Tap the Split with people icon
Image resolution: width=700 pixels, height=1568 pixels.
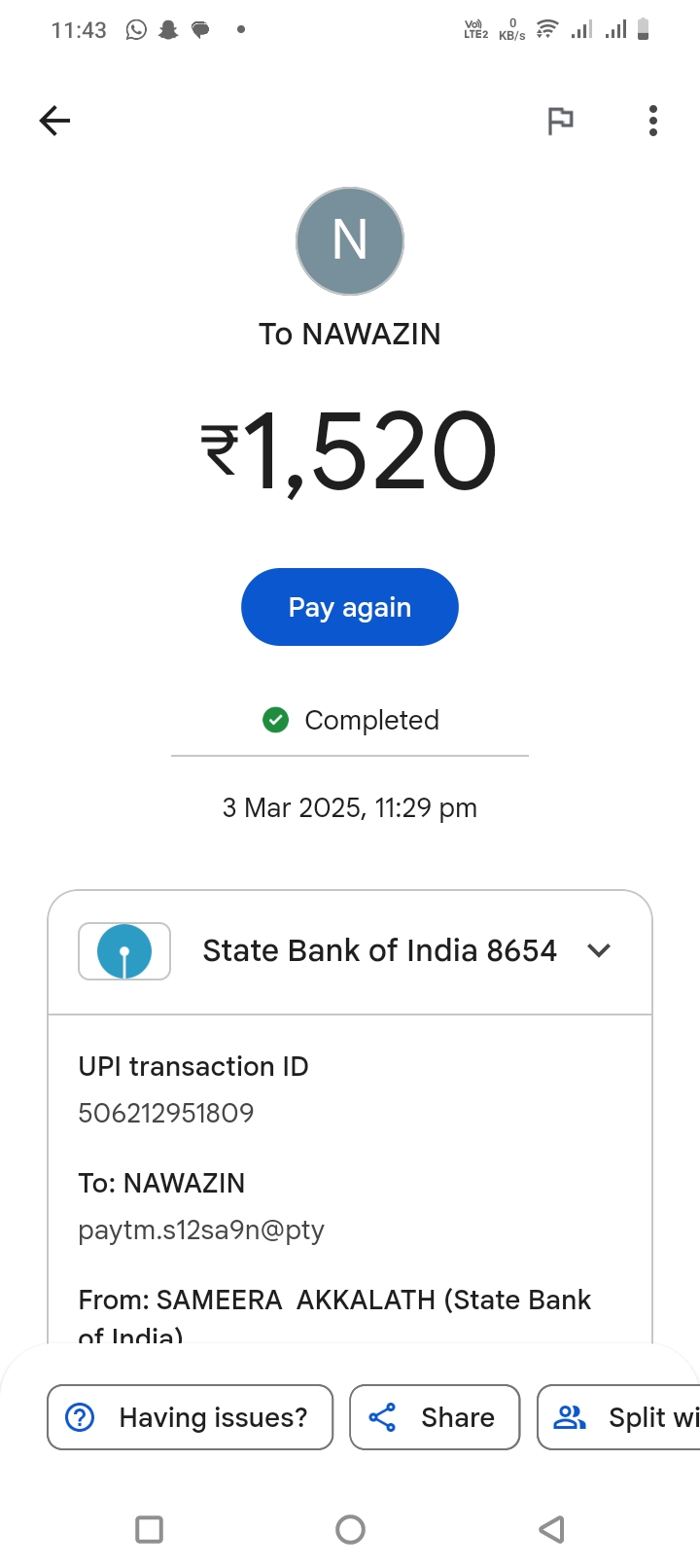coord(570,1417)
